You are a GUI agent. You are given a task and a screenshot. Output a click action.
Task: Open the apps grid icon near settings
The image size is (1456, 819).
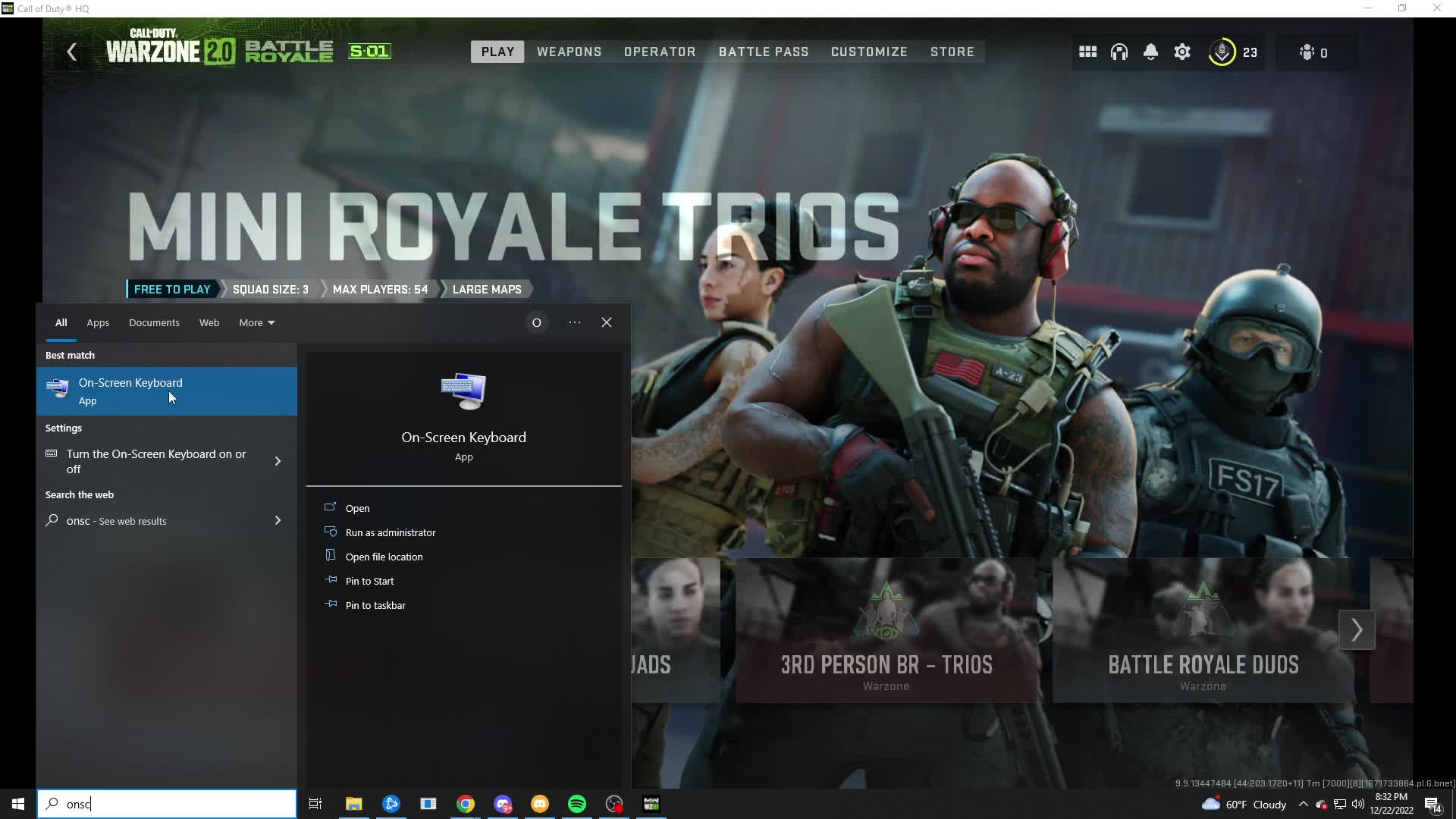coord(1087,52)
